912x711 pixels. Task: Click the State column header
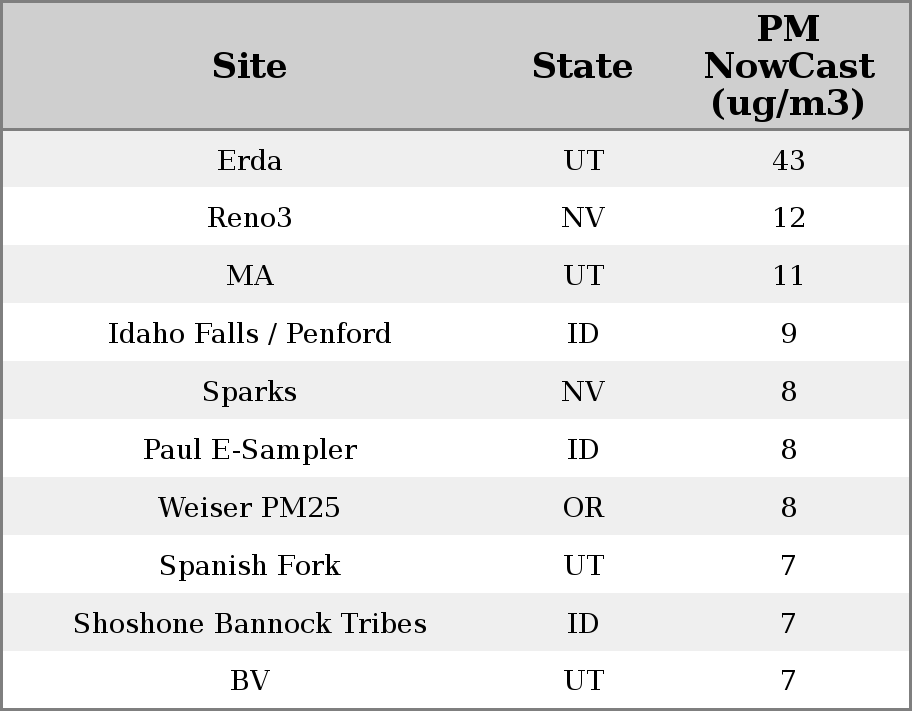point(582,67)
